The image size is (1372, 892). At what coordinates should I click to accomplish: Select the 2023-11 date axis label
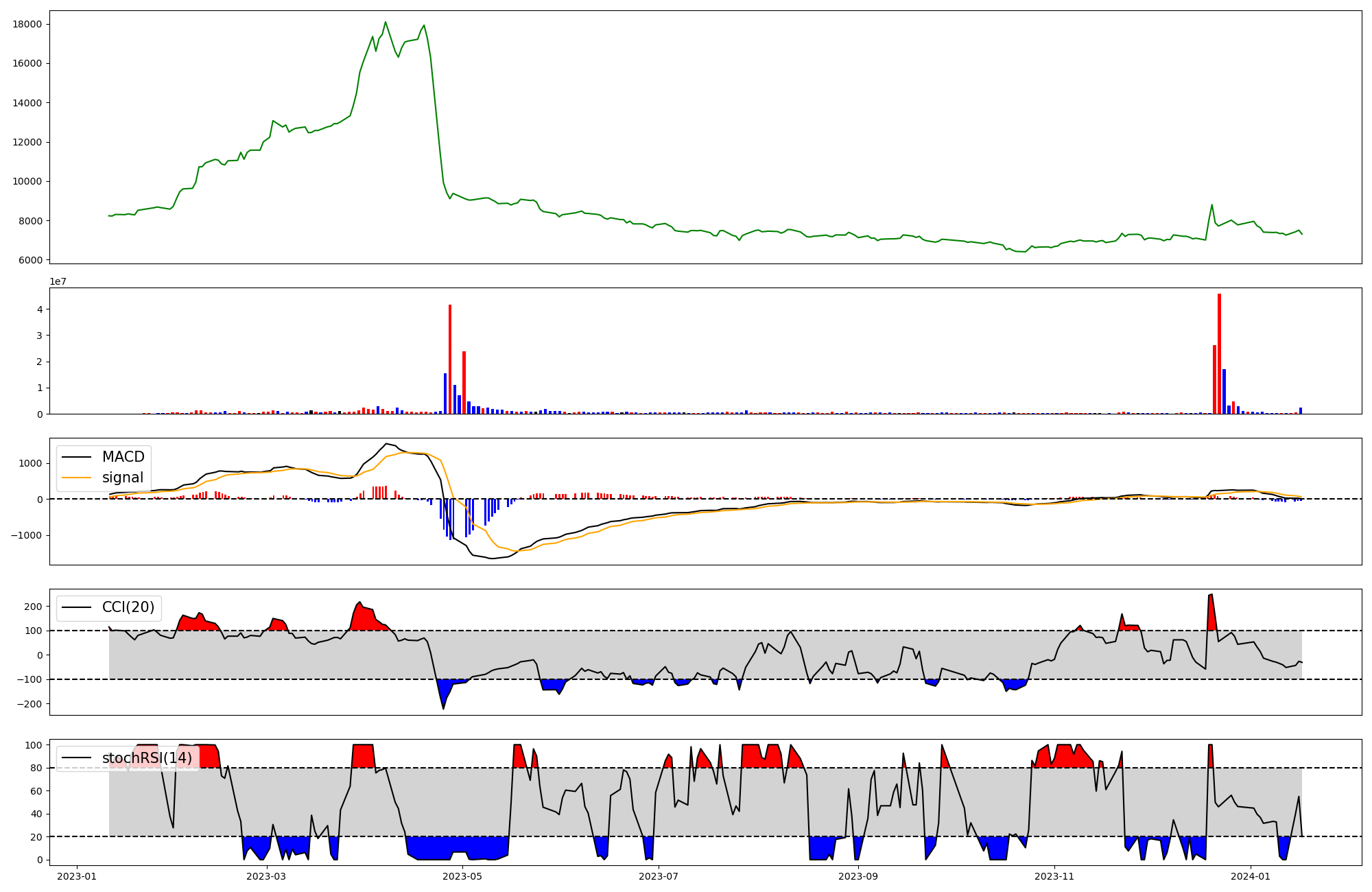coord(1054,876)
